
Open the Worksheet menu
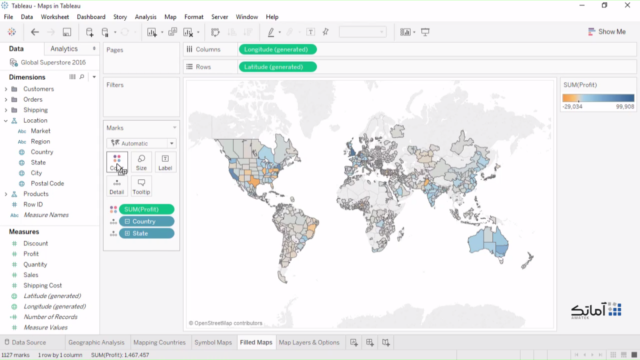55,17
